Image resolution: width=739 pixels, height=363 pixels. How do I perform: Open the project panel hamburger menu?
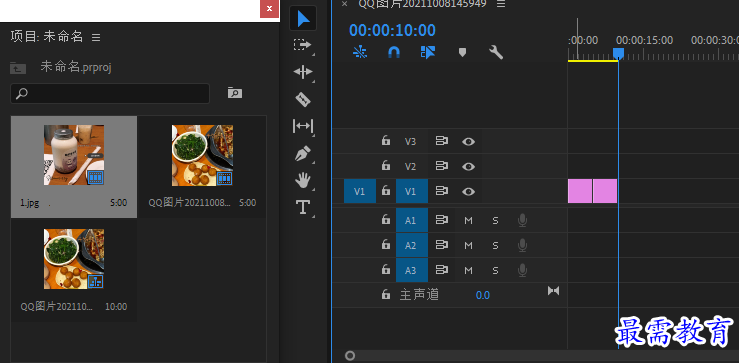96,37
